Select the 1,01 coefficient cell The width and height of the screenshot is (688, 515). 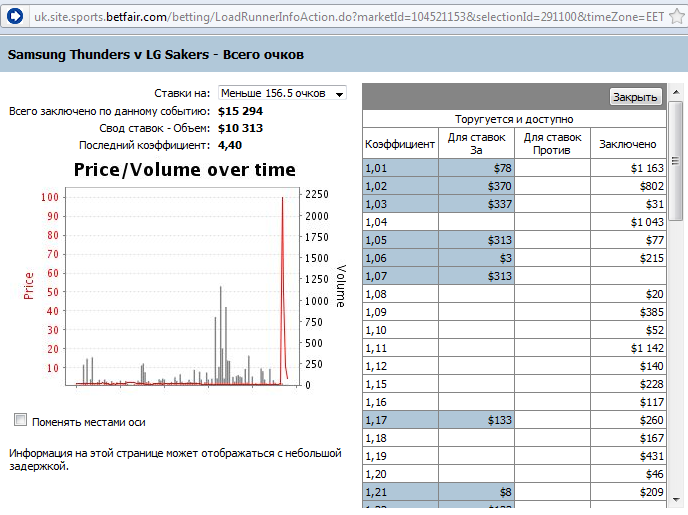click(401, 168)
